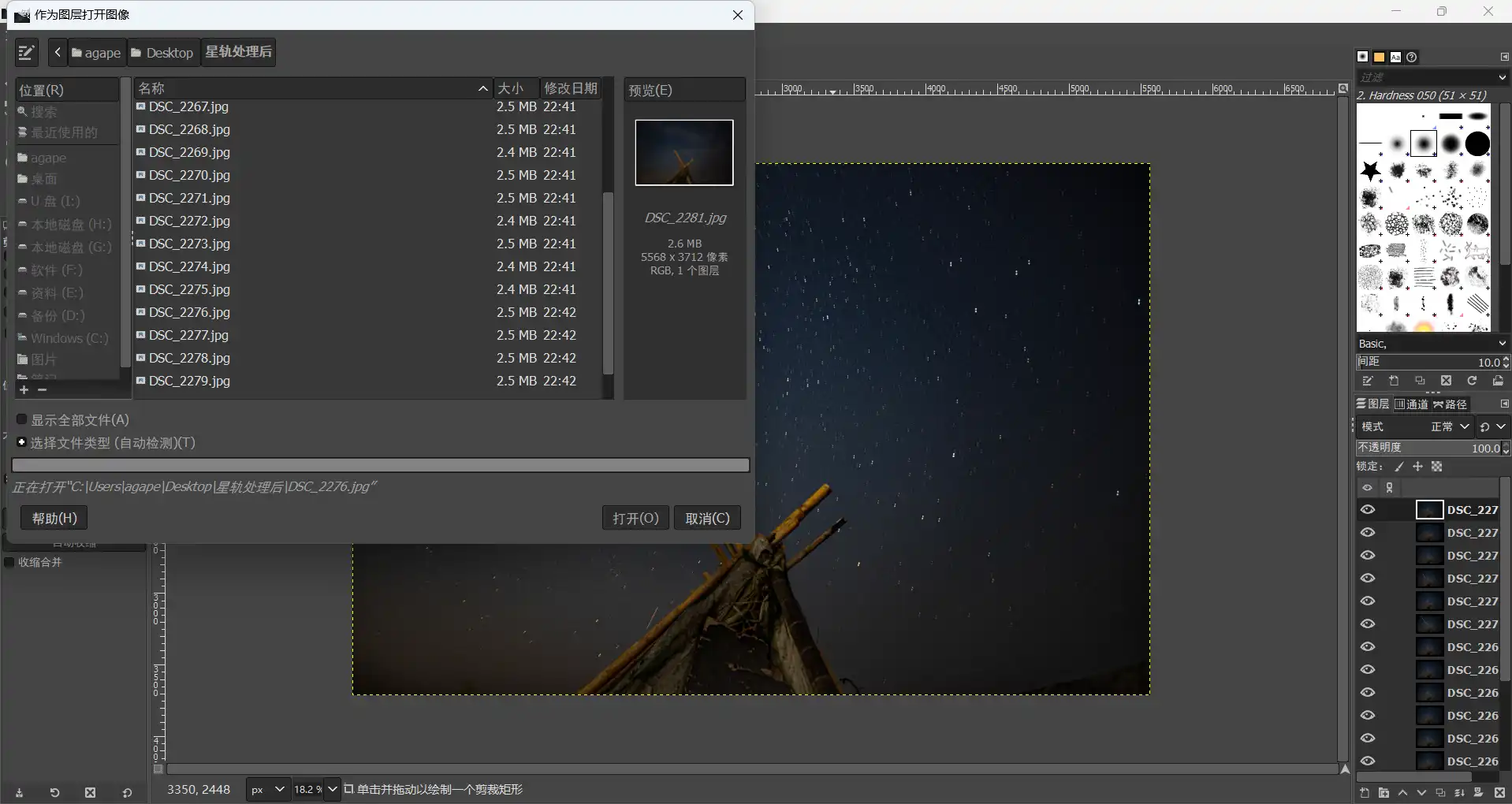Image resolution: width=1512 pixels, height=804 pixels.
Task: Click the type-a-file-name edit icon
Action: (26, 53)
